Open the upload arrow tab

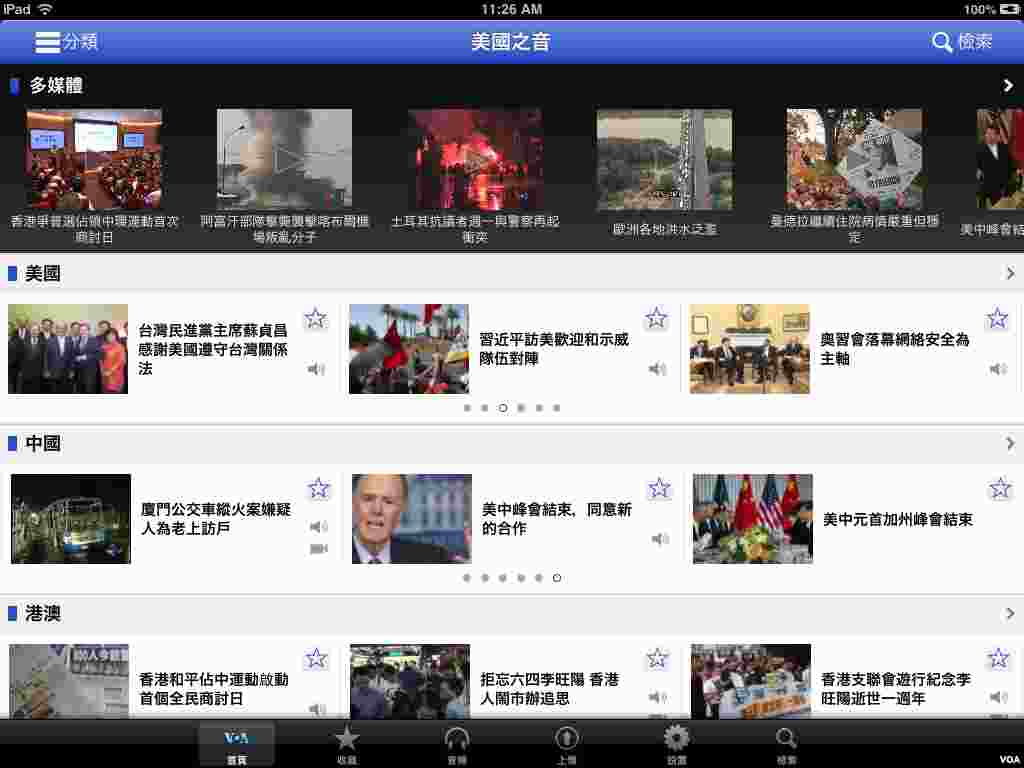pyautogui.click(x=566, y=745)
